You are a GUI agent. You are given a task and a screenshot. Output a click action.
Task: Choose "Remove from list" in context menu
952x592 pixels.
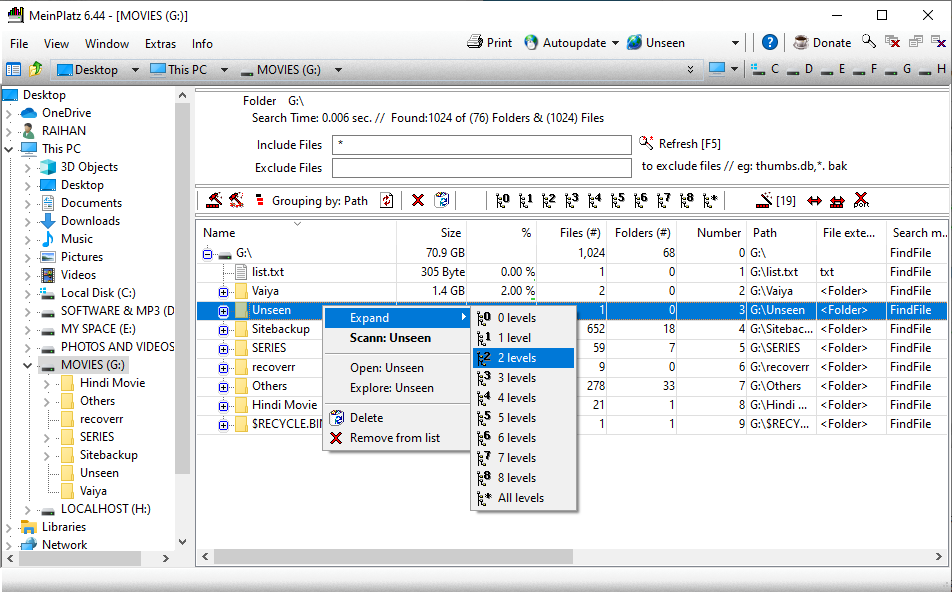394,438
